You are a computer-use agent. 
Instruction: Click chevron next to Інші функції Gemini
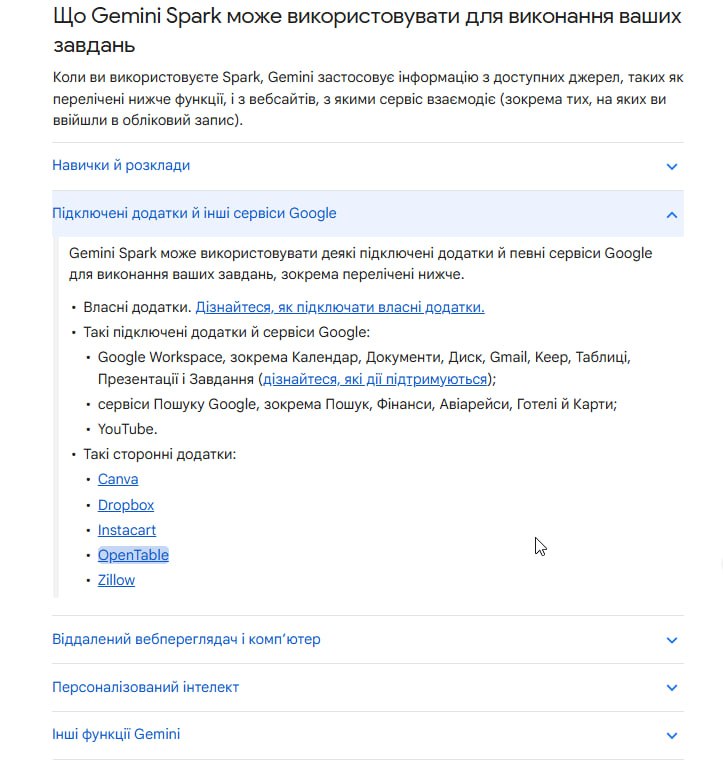[x=671, y=735]
